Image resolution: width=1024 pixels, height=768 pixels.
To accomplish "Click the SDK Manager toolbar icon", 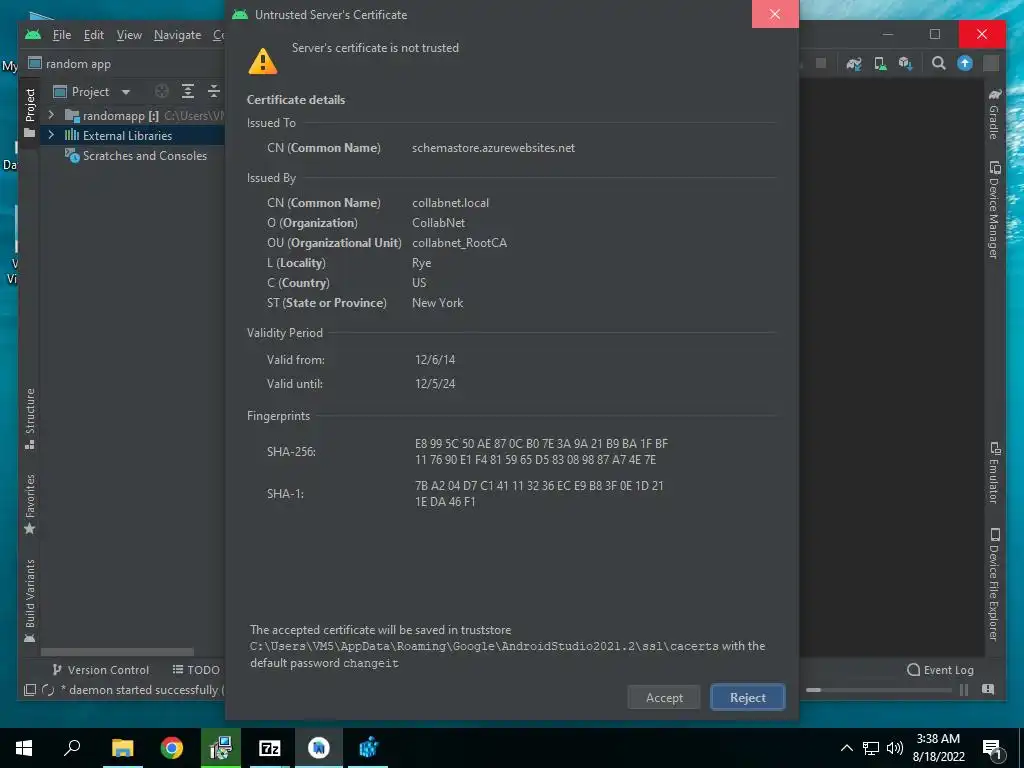I will 905,63.
